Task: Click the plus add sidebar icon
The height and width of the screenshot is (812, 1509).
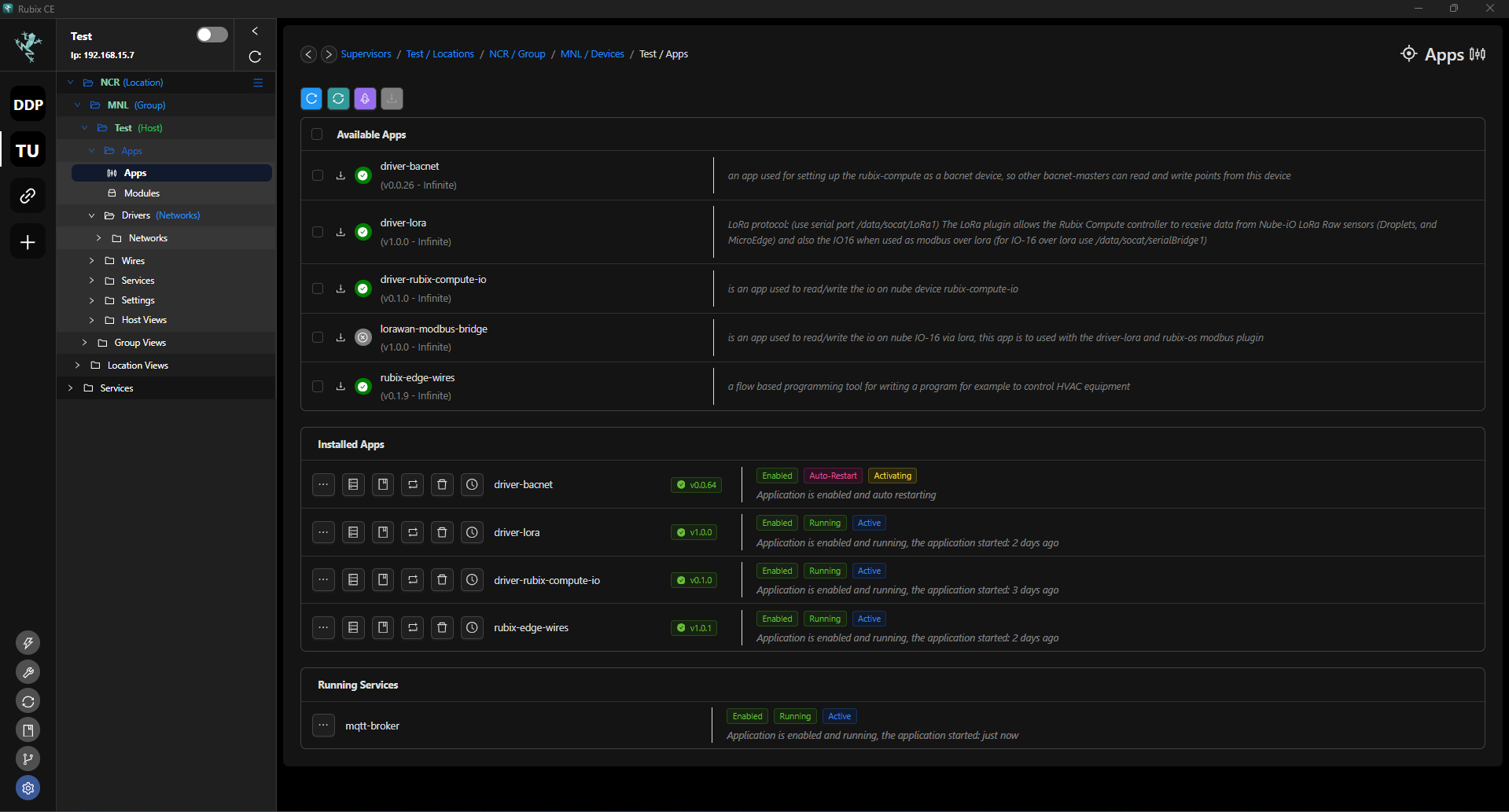Action: (x=28, y=242)
